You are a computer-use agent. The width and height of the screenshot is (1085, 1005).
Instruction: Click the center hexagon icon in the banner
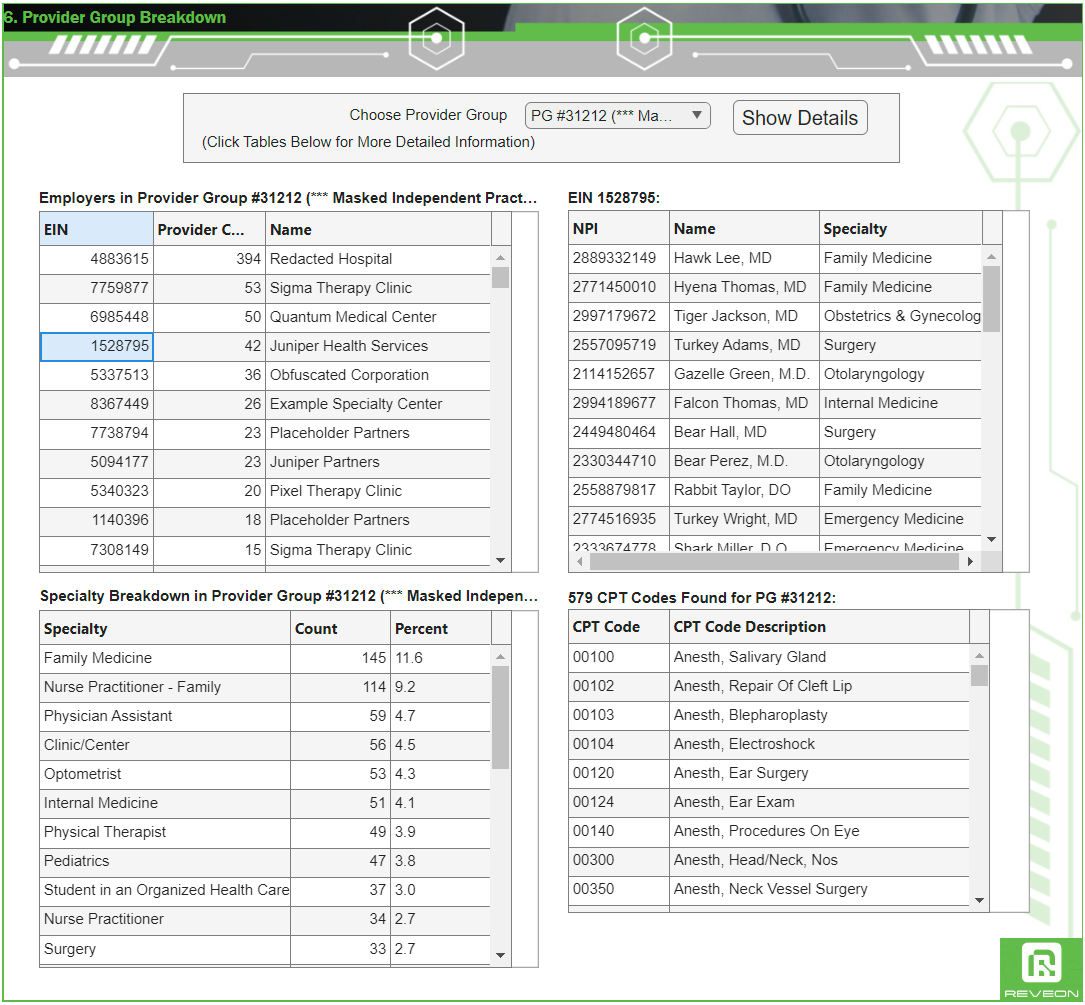point(645,37)
